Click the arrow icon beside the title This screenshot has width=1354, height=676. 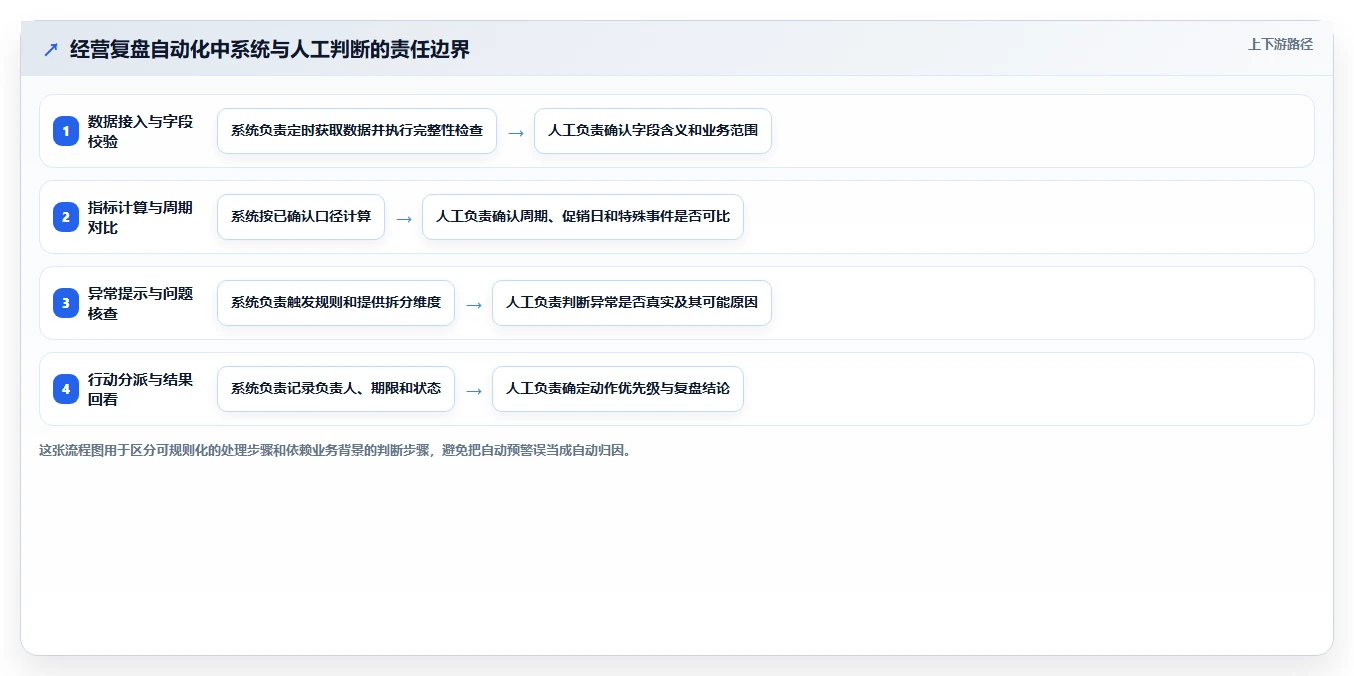[x=51, y=49]
